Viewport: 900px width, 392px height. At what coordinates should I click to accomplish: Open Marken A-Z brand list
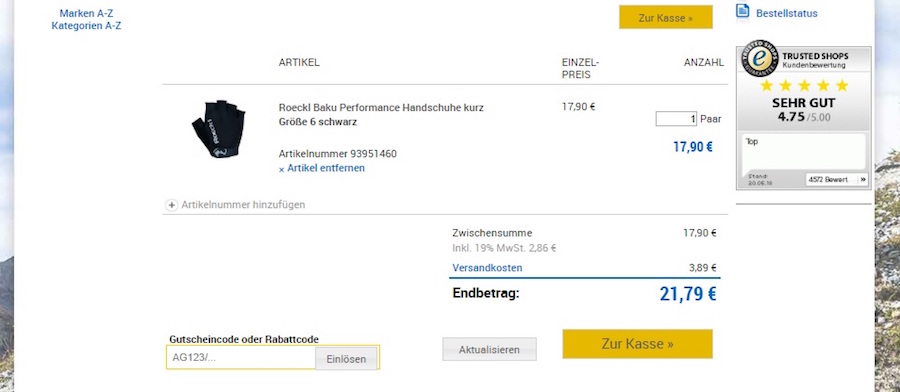(87, 13)
